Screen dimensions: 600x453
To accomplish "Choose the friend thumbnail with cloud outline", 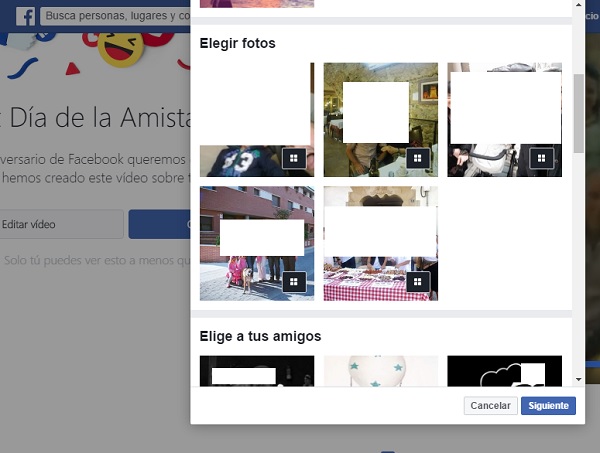I will click(504, 371).
